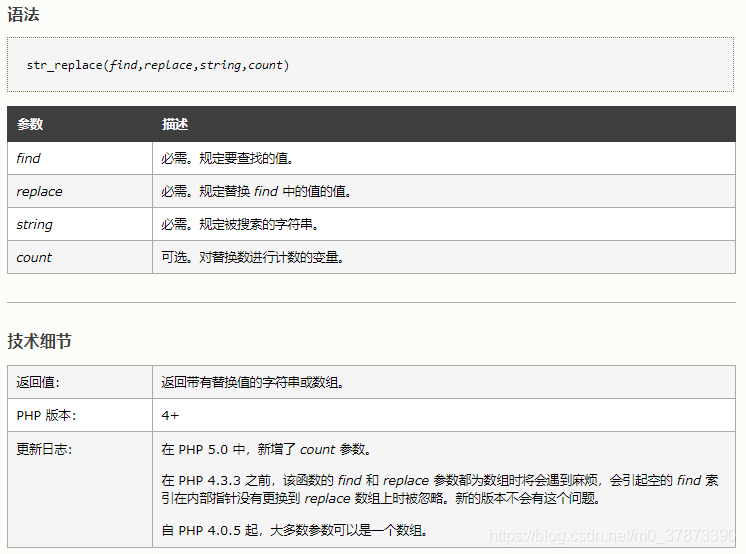
Task: Click the text 返回带有替换值的字符串或数组。
Action: (x=252, y=382)
